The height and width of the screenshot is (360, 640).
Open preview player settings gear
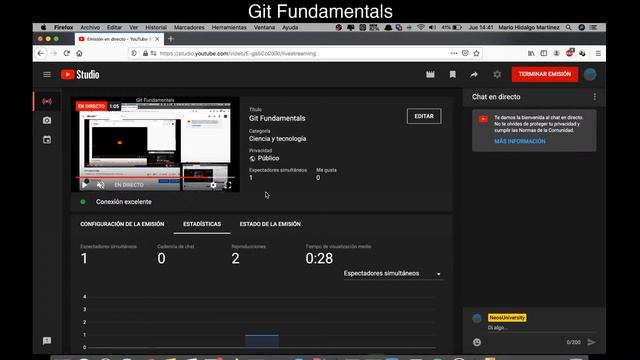tap(213, 185)
